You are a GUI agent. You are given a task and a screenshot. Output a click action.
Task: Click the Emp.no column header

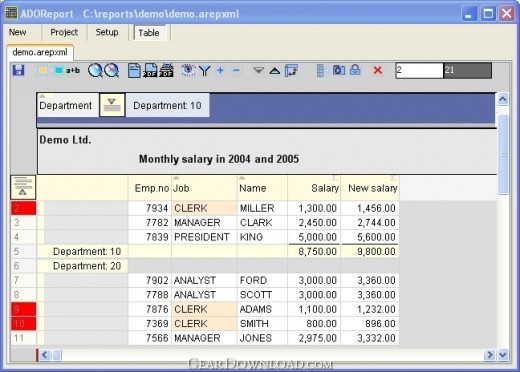pyautogui.click(x=150, y=188)
